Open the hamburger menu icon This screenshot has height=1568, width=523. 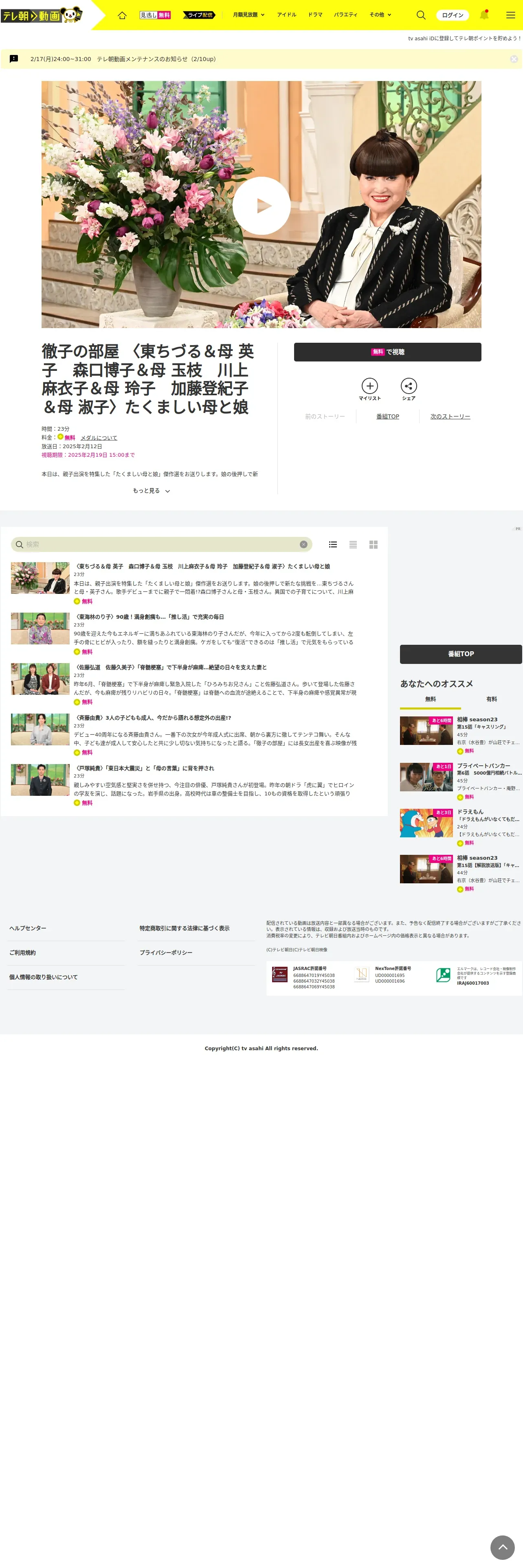click(510, 15)
